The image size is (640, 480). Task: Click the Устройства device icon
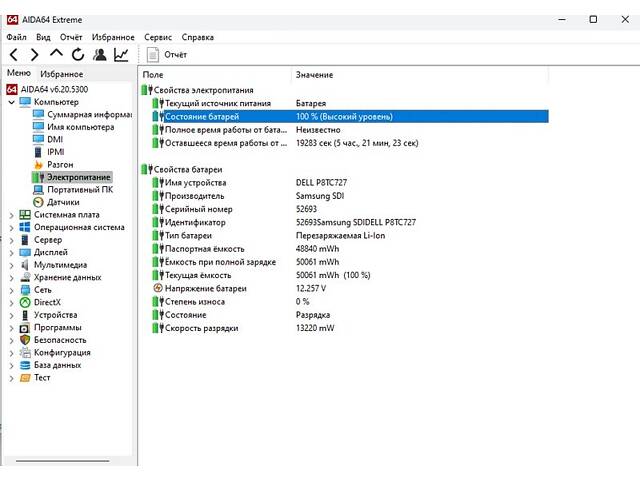25,315
